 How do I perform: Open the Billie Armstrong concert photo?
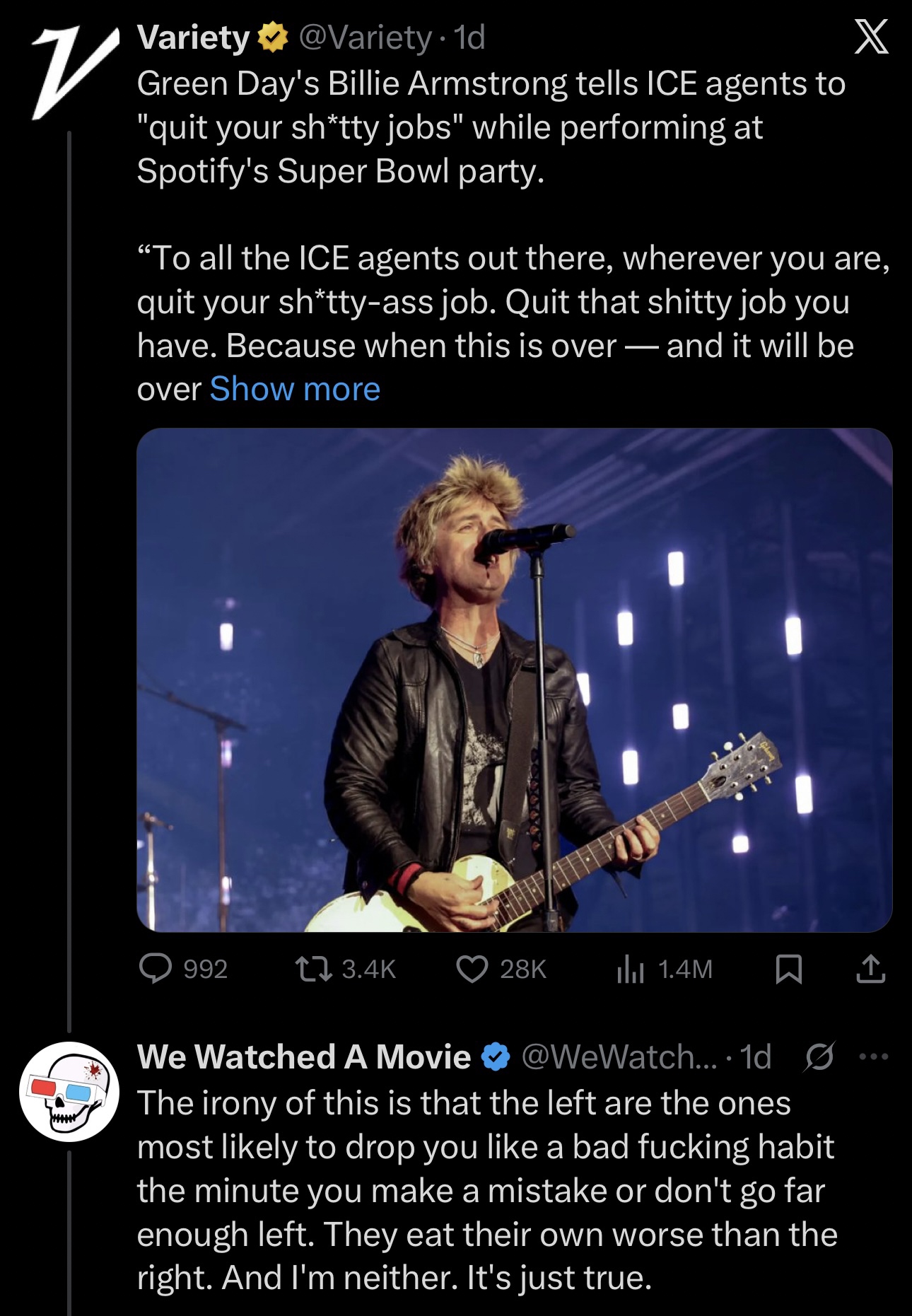coord(514,680)
